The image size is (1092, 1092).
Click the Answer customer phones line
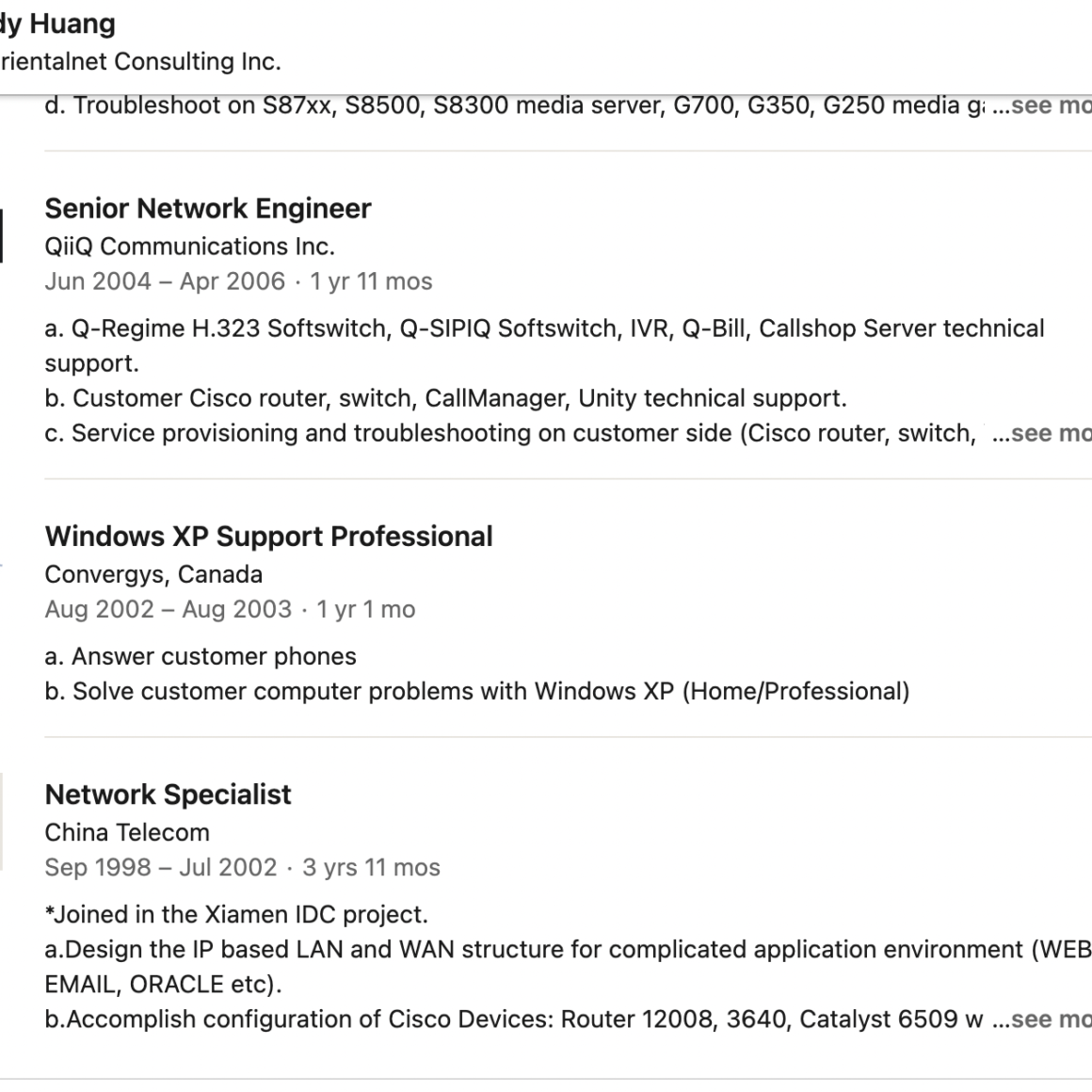[201, 656]
